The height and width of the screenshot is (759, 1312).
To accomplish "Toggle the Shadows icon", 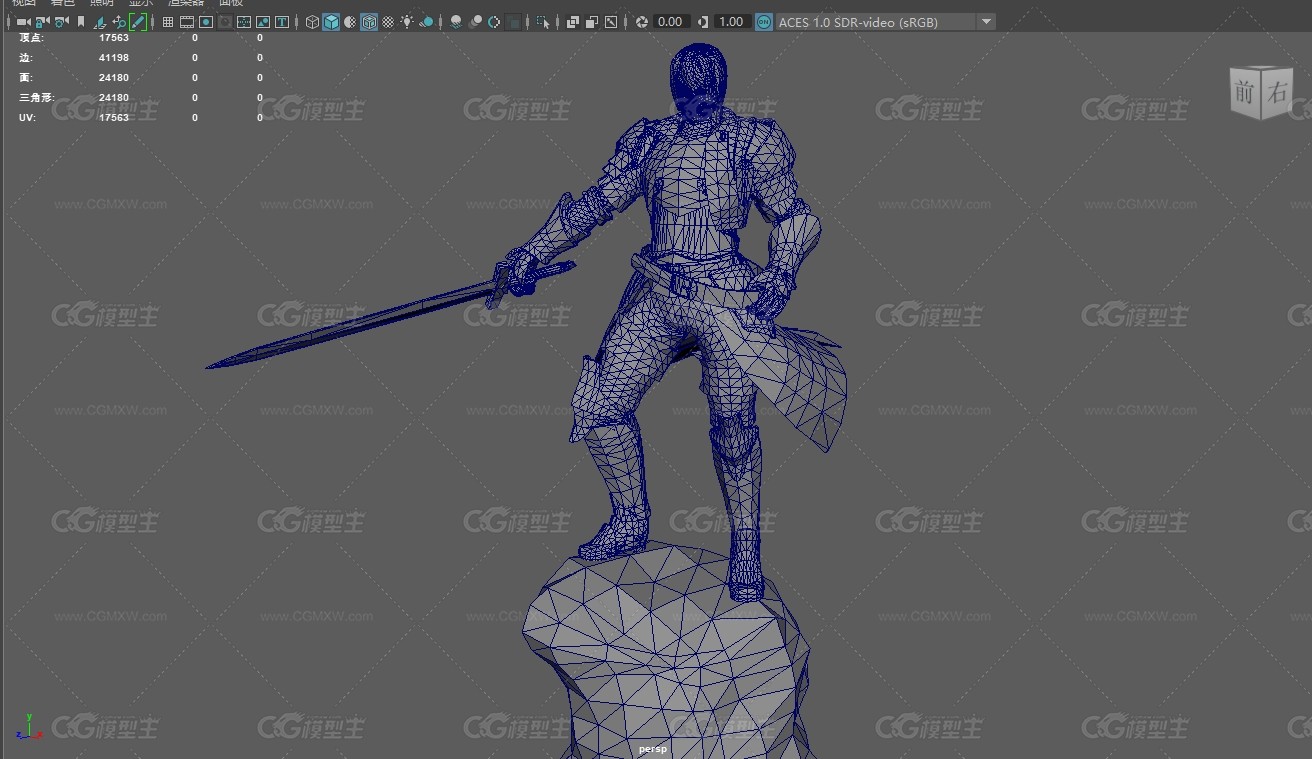I will (427, 22).
